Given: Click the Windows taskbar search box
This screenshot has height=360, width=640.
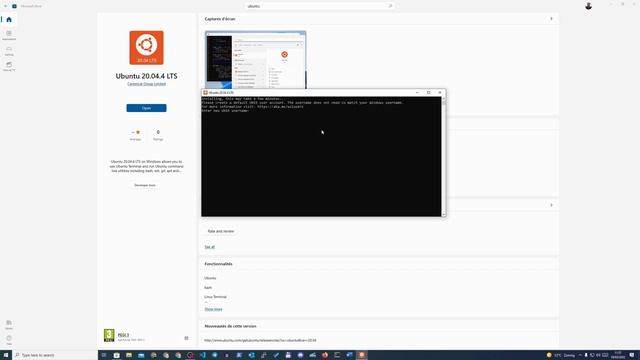Looking at the screenshot, I should coord(55,355).
